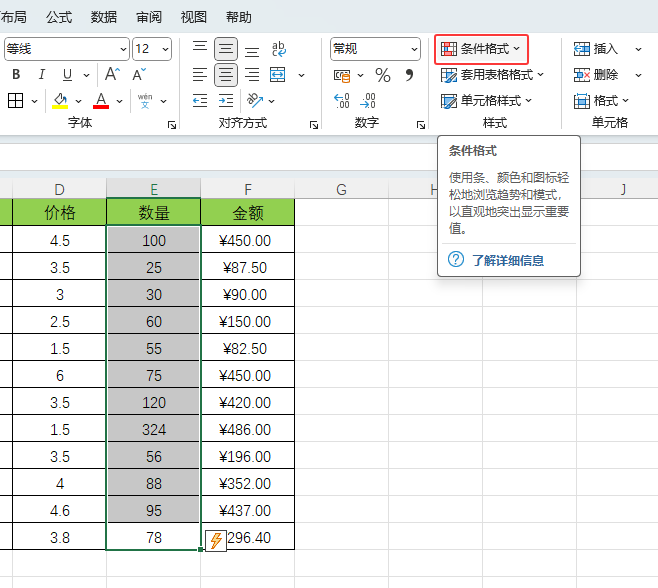Select column E header
Screen dimensions: 658x588
click(x=154, y=189)
